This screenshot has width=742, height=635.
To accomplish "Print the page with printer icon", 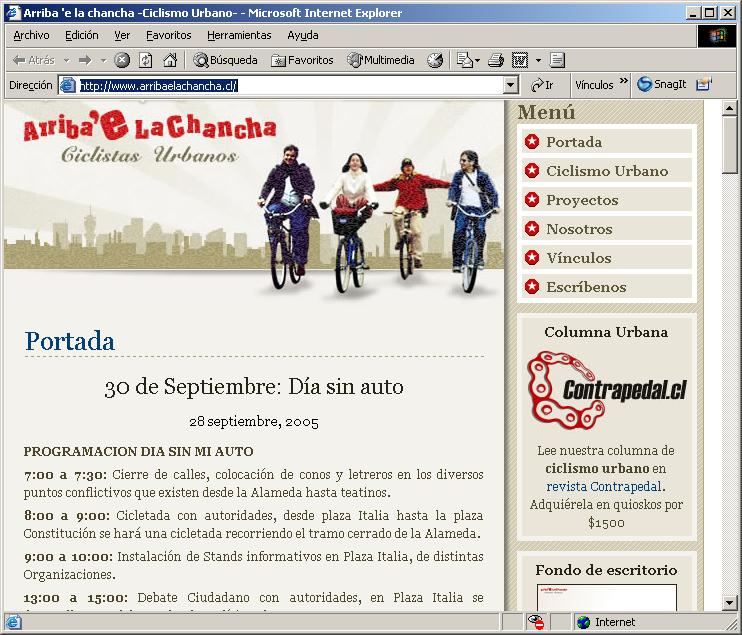I will (496, 60).
